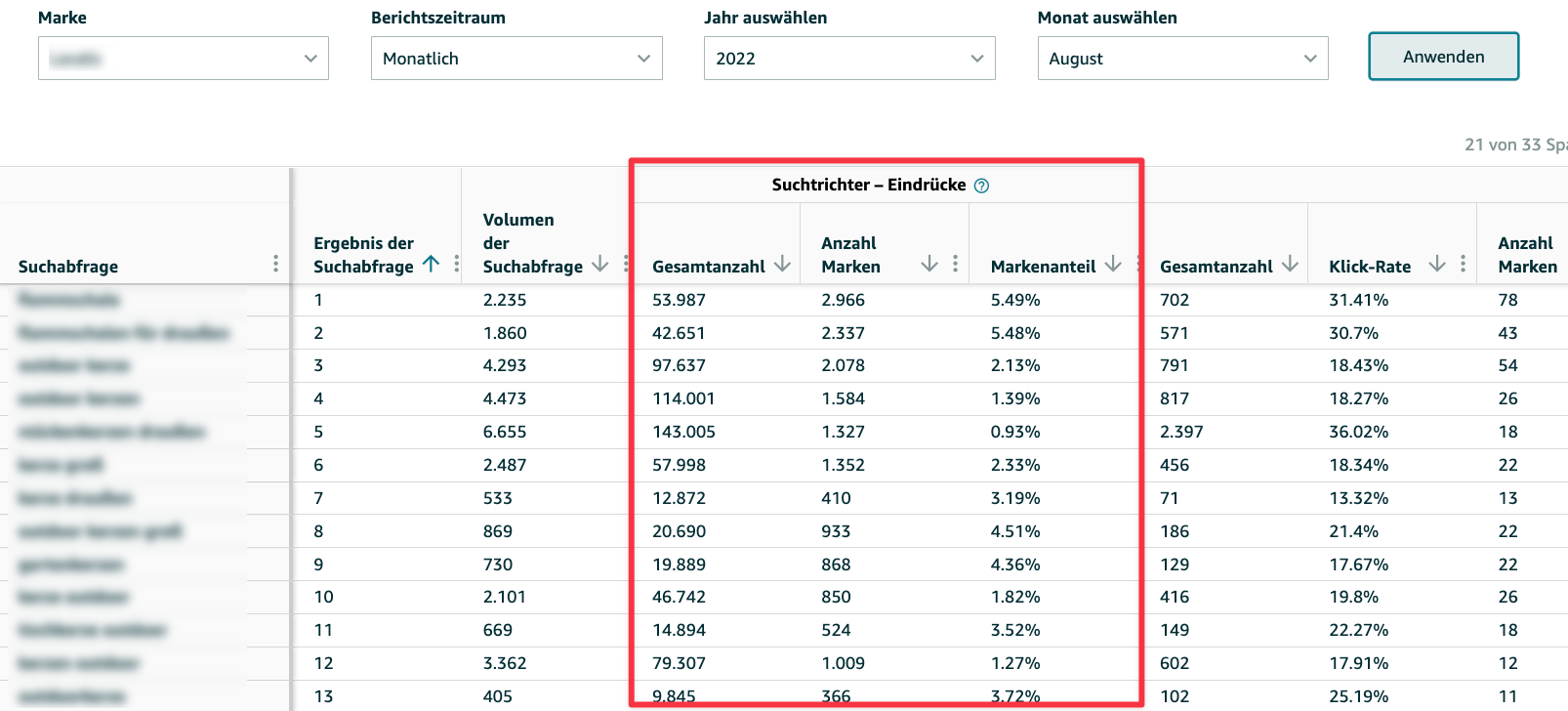Click the Suchabfrage column header
This screenshot has width=1568, height=711.
(68, 267)
